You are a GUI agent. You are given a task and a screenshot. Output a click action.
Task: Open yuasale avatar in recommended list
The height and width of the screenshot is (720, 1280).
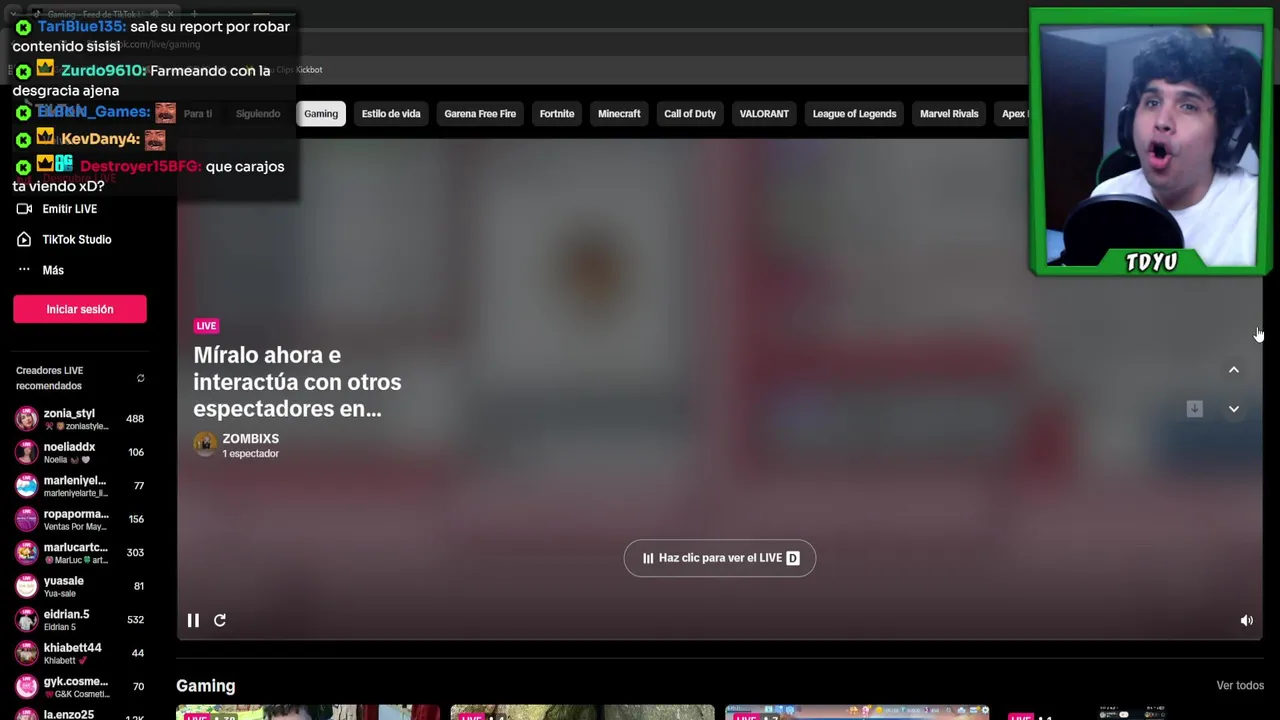pos(27,586)
